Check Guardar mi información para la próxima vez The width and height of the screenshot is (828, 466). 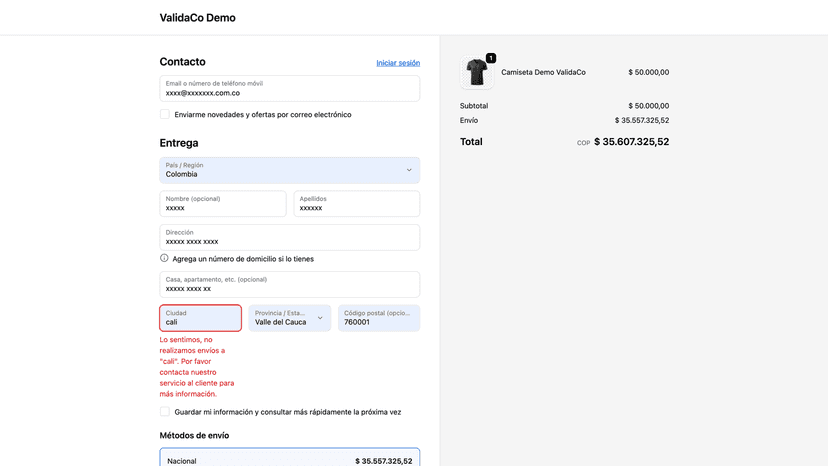point(165,412)
